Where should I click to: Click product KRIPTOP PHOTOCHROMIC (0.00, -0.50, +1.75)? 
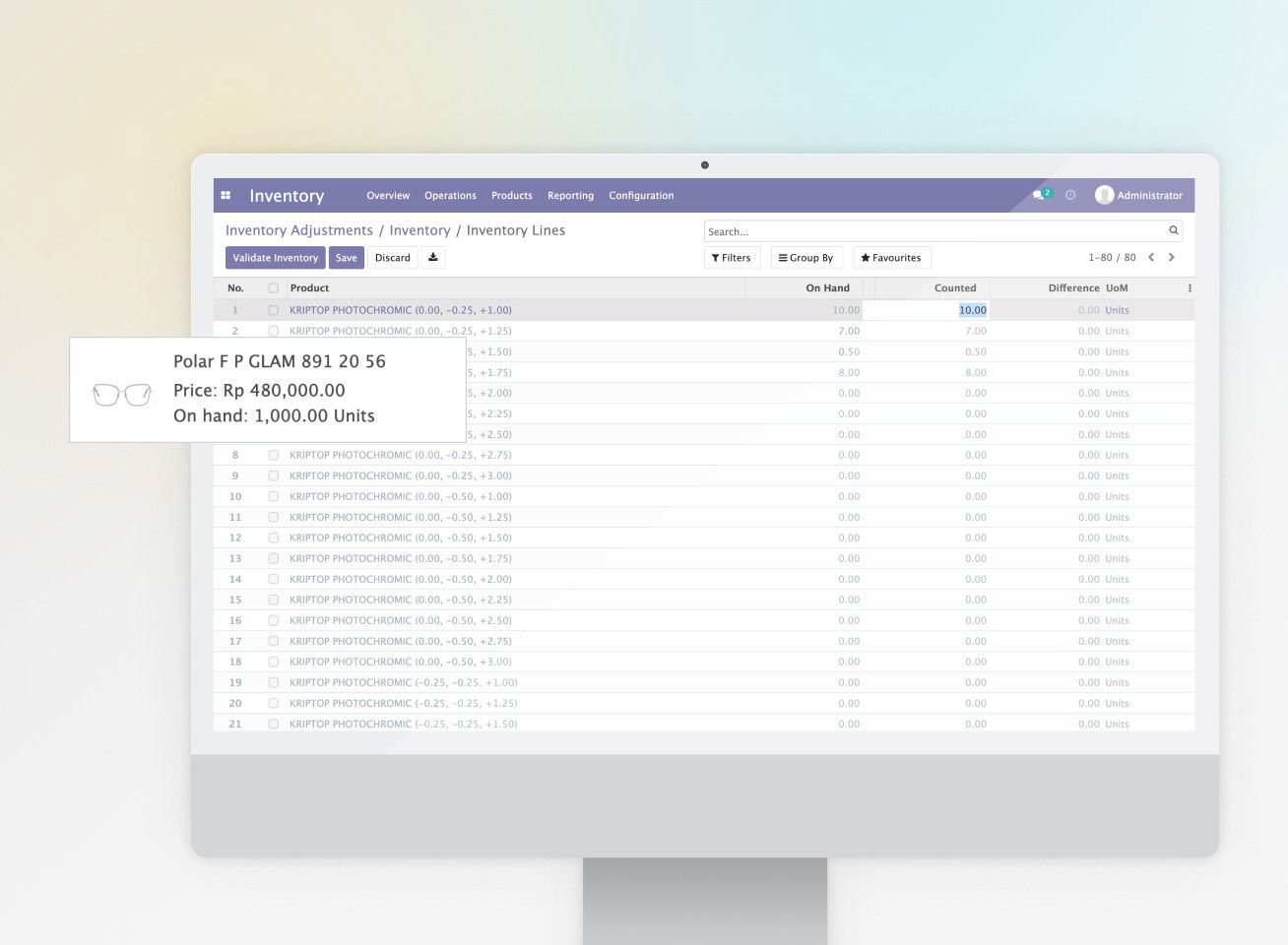[401, 558]
